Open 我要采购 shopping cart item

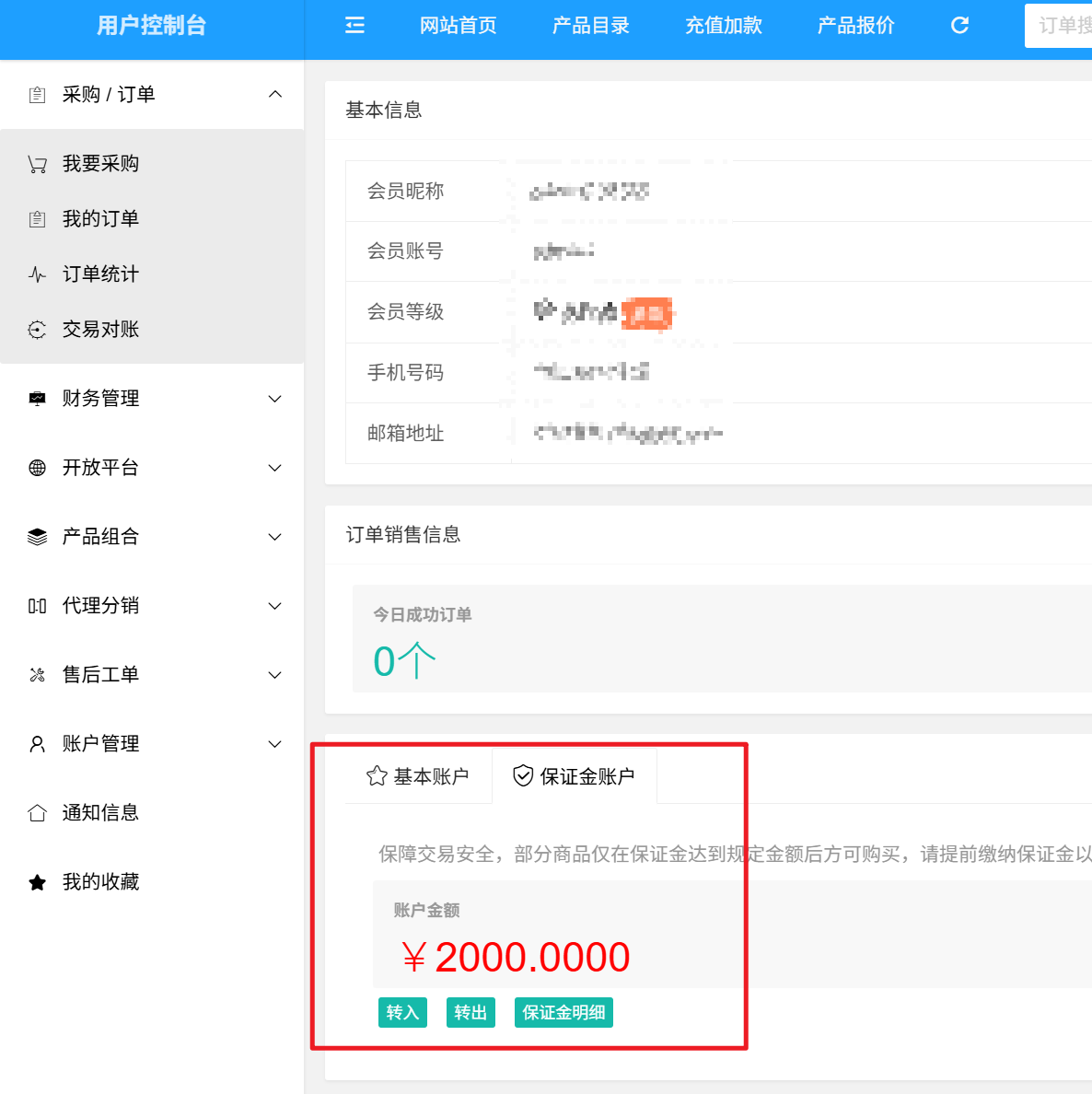click(x=100, y=164)
